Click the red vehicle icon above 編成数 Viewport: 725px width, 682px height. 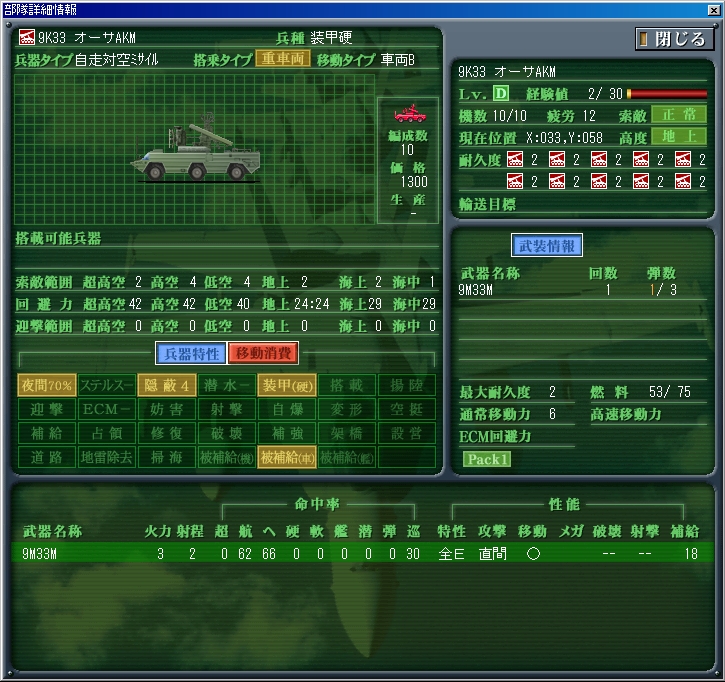point(410,114)
